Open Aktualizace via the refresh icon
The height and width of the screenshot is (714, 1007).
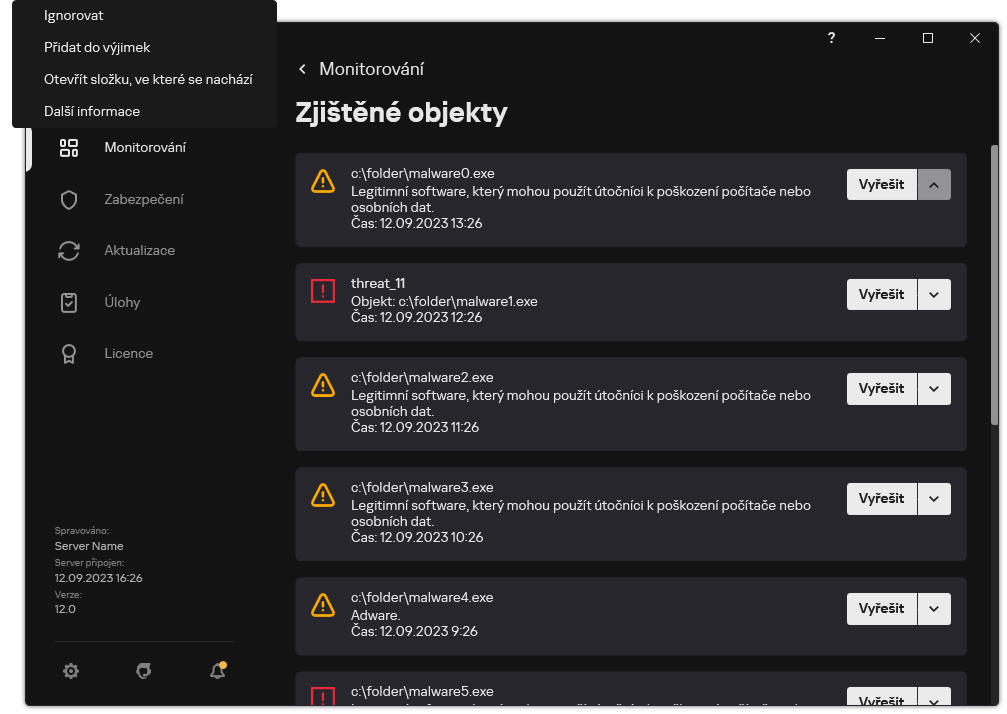[68, 250]
